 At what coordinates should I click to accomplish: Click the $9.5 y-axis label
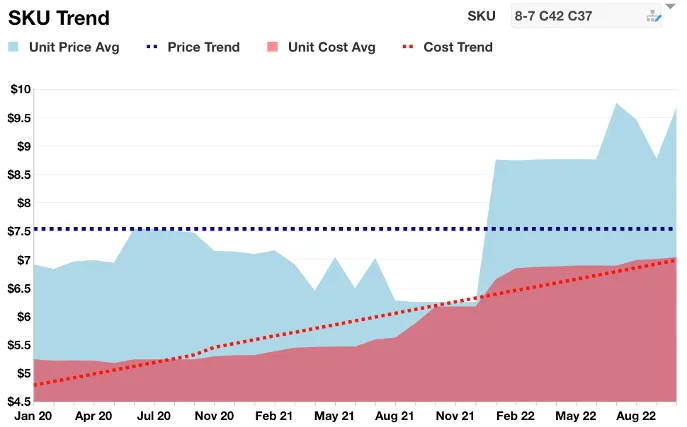click(x=19, y=118)
